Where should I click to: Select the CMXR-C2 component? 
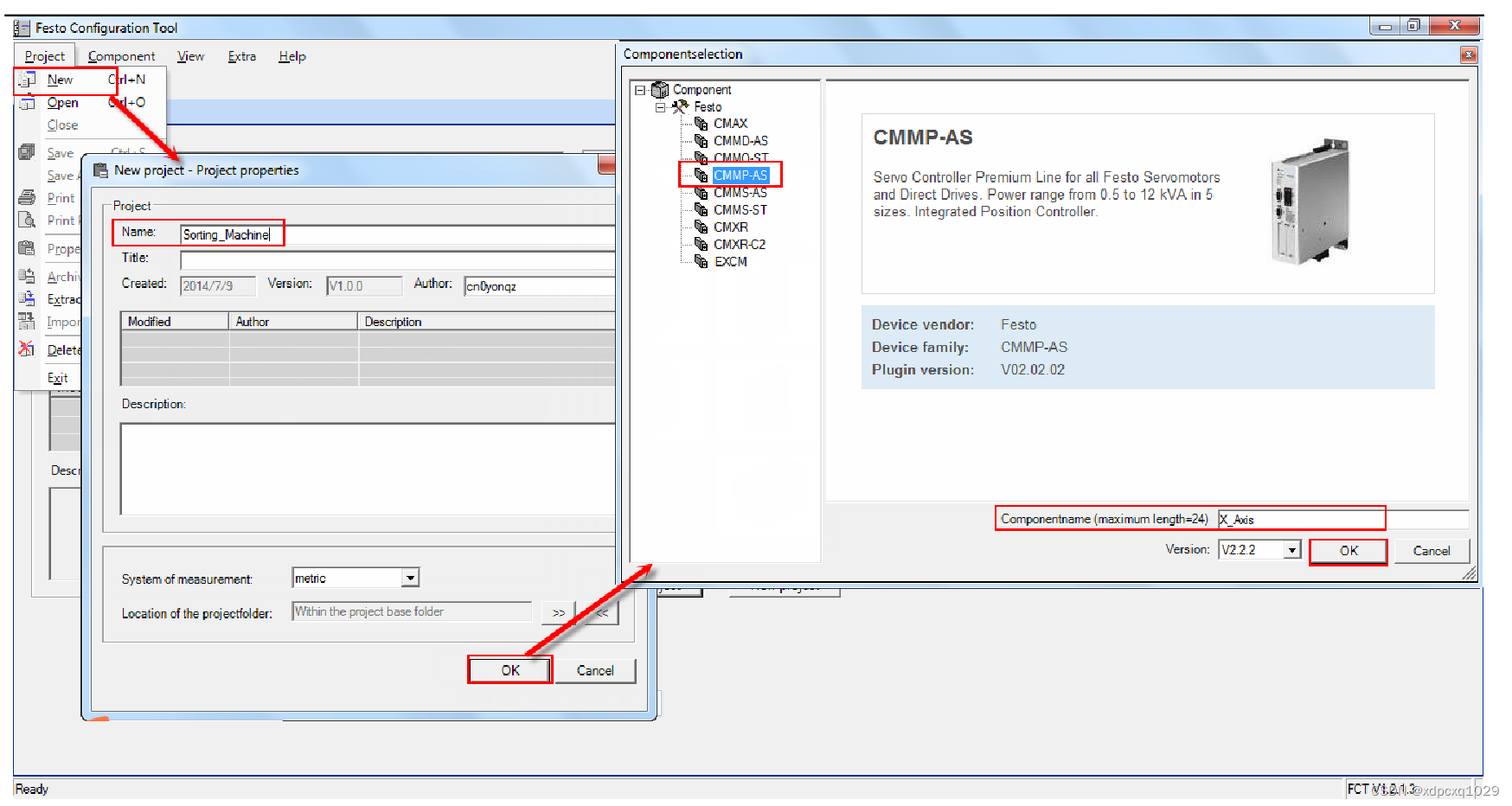coord(740,244)
